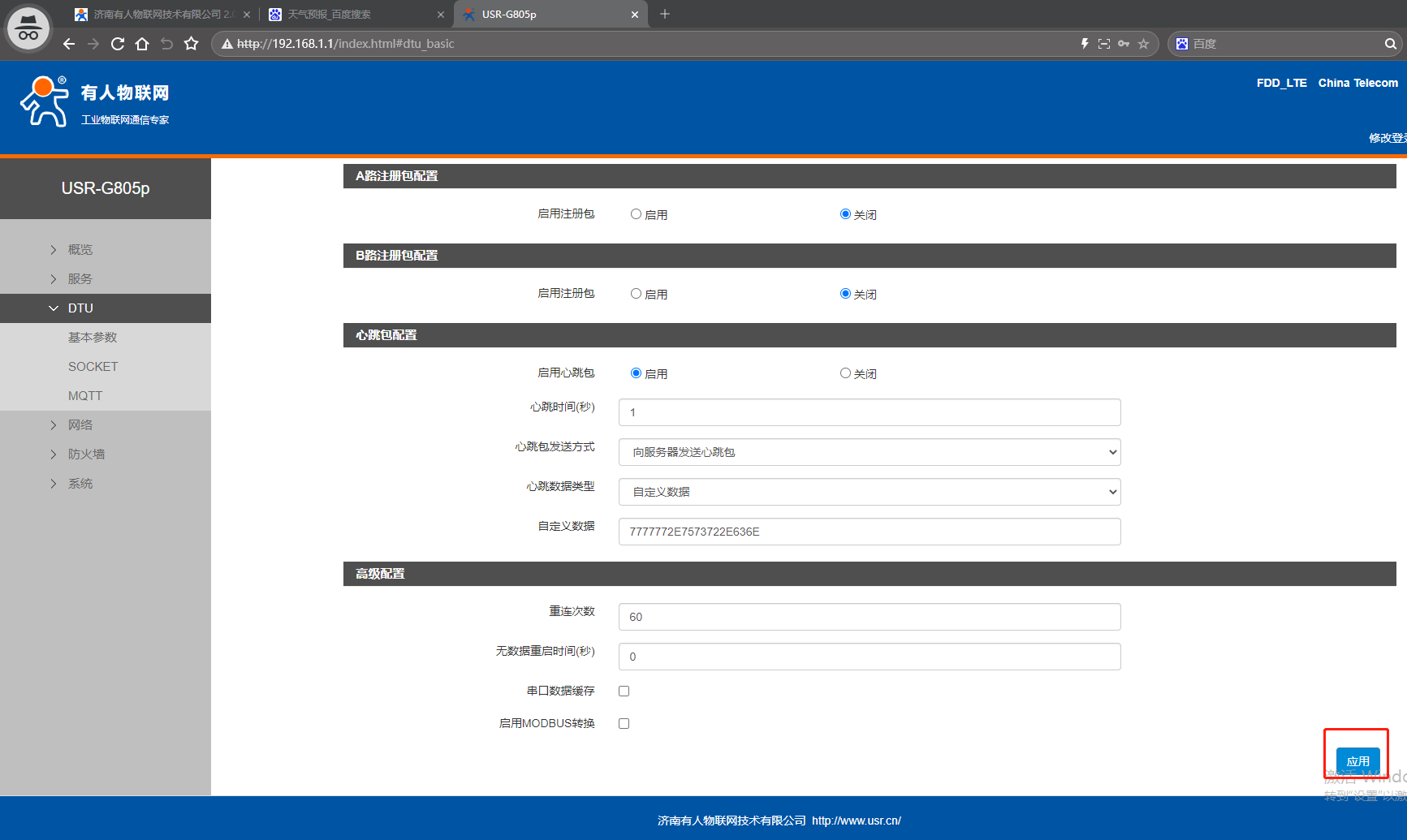The height and width of the screenshot is (840, 1407).
Task: Open the SOCKET sidebar menu item
Action: tap(93, 367)
